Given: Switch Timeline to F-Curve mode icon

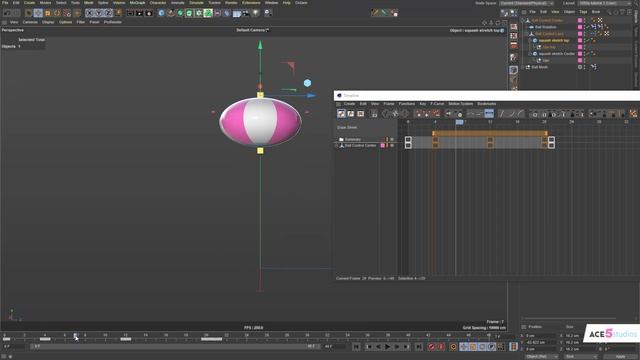Looking at the screenshot, I should pyautogui.click(x=351, y=113).
